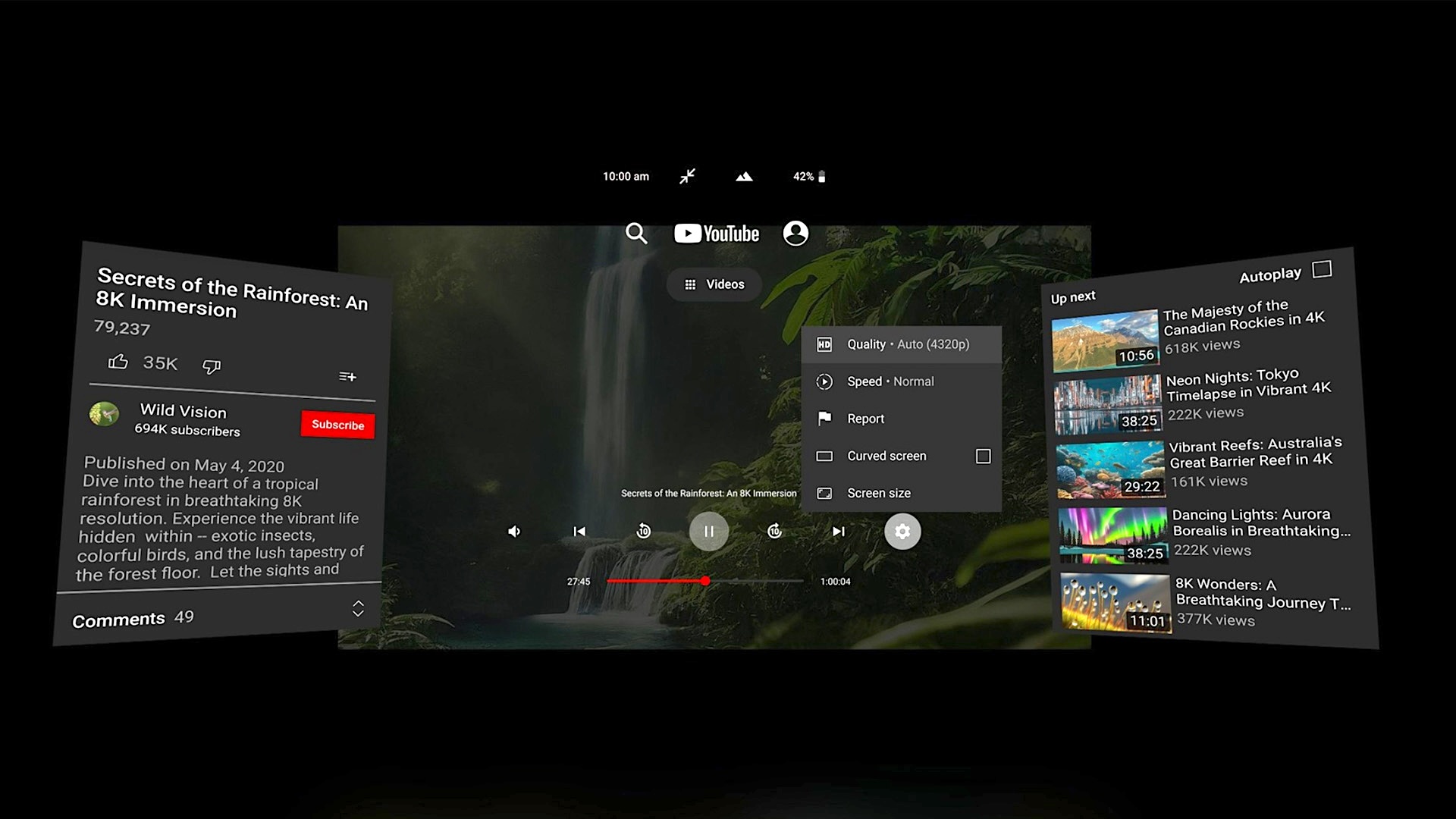This screenshot has height=819, width=1456.
Task: Click Secrets of the Rainforest panel title
Action: pos(232,293)
